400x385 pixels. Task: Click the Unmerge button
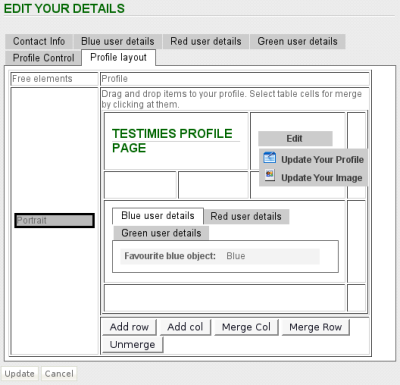[132, 344]
